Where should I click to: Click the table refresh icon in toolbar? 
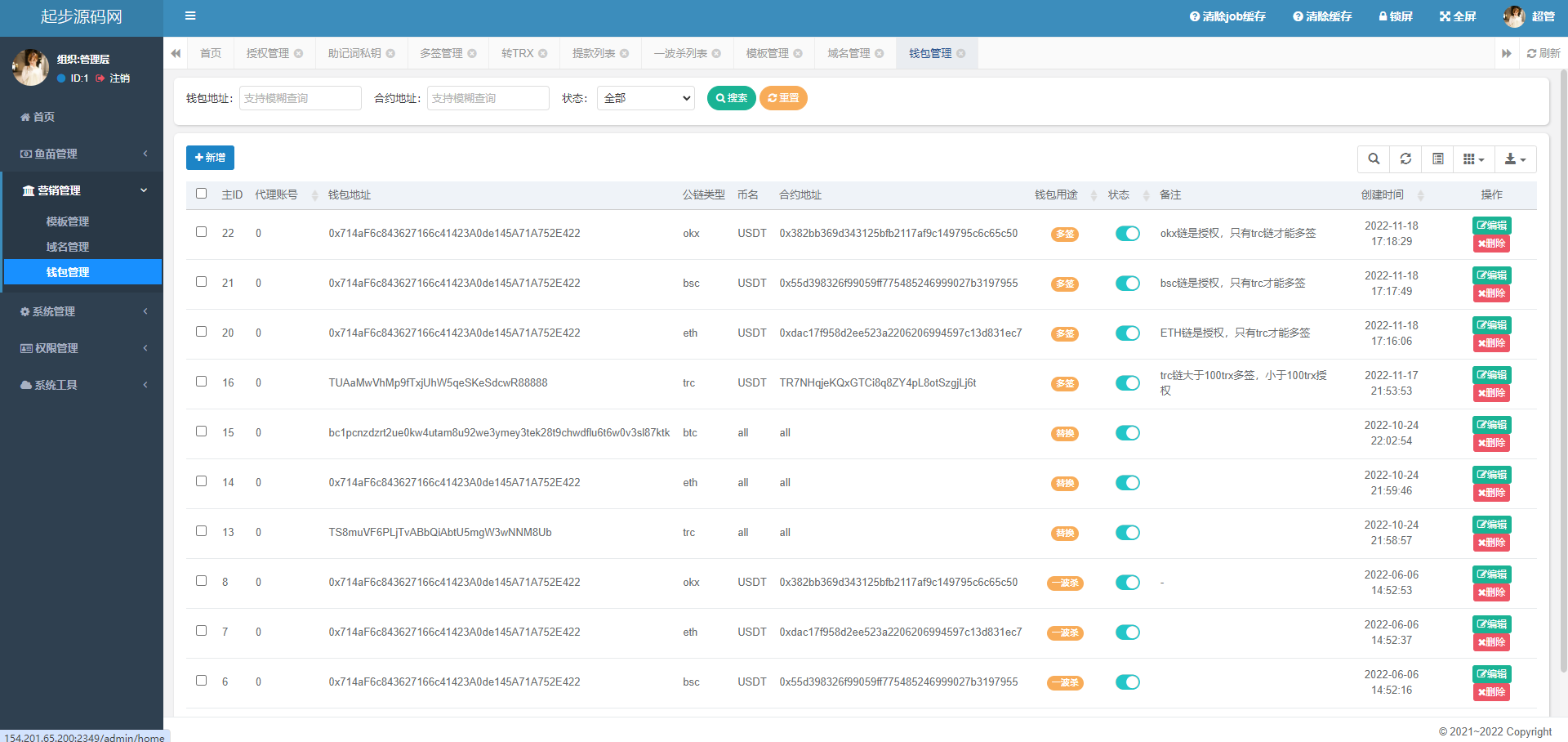[x=1405, y=159]
